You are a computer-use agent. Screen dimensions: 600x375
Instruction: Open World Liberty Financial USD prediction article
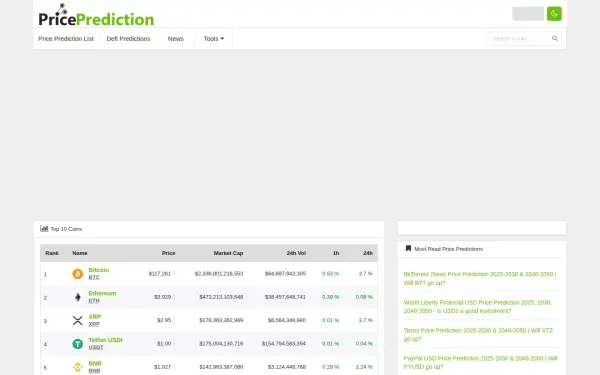coord(478,307)
